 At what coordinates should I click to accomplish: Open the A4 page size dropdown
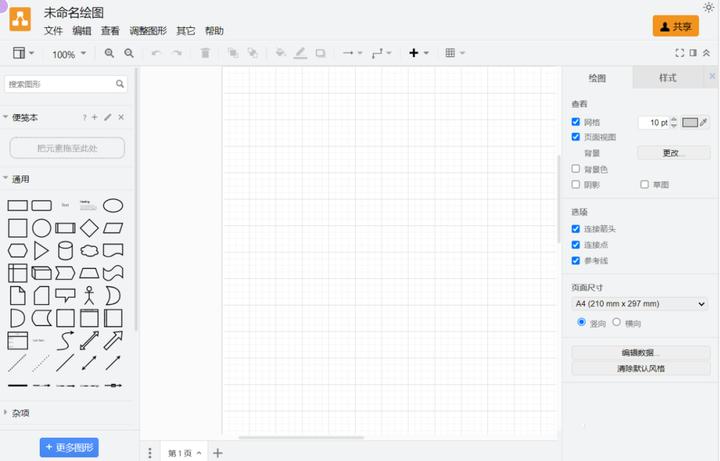pos(640,304)
